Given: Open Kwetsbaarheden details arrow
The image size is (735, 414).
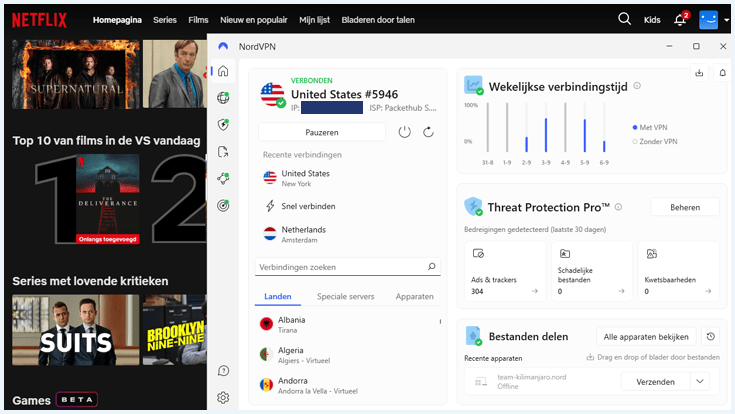Looking at the screenshot, I should 708,291.
